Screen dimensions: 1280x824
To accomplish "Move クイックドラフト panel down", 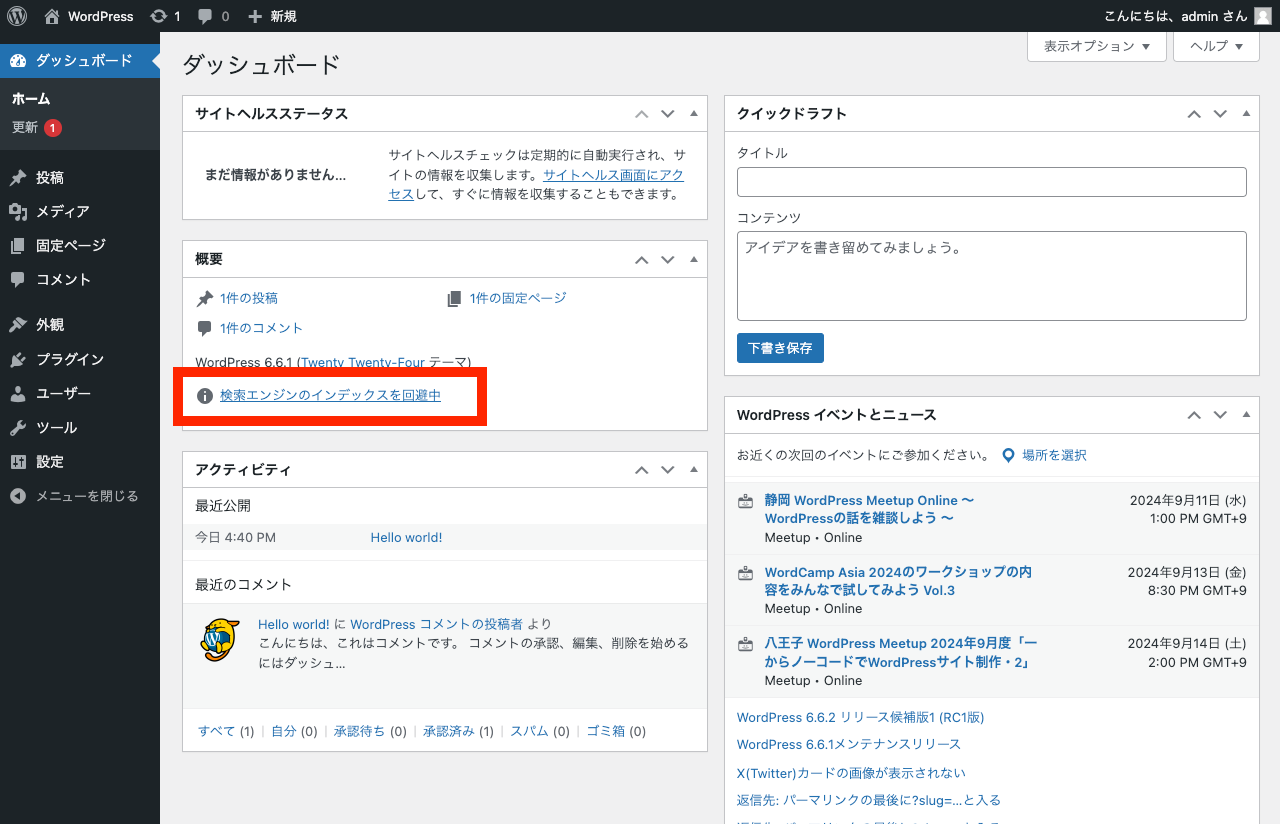I will [x=1220, y=114].
